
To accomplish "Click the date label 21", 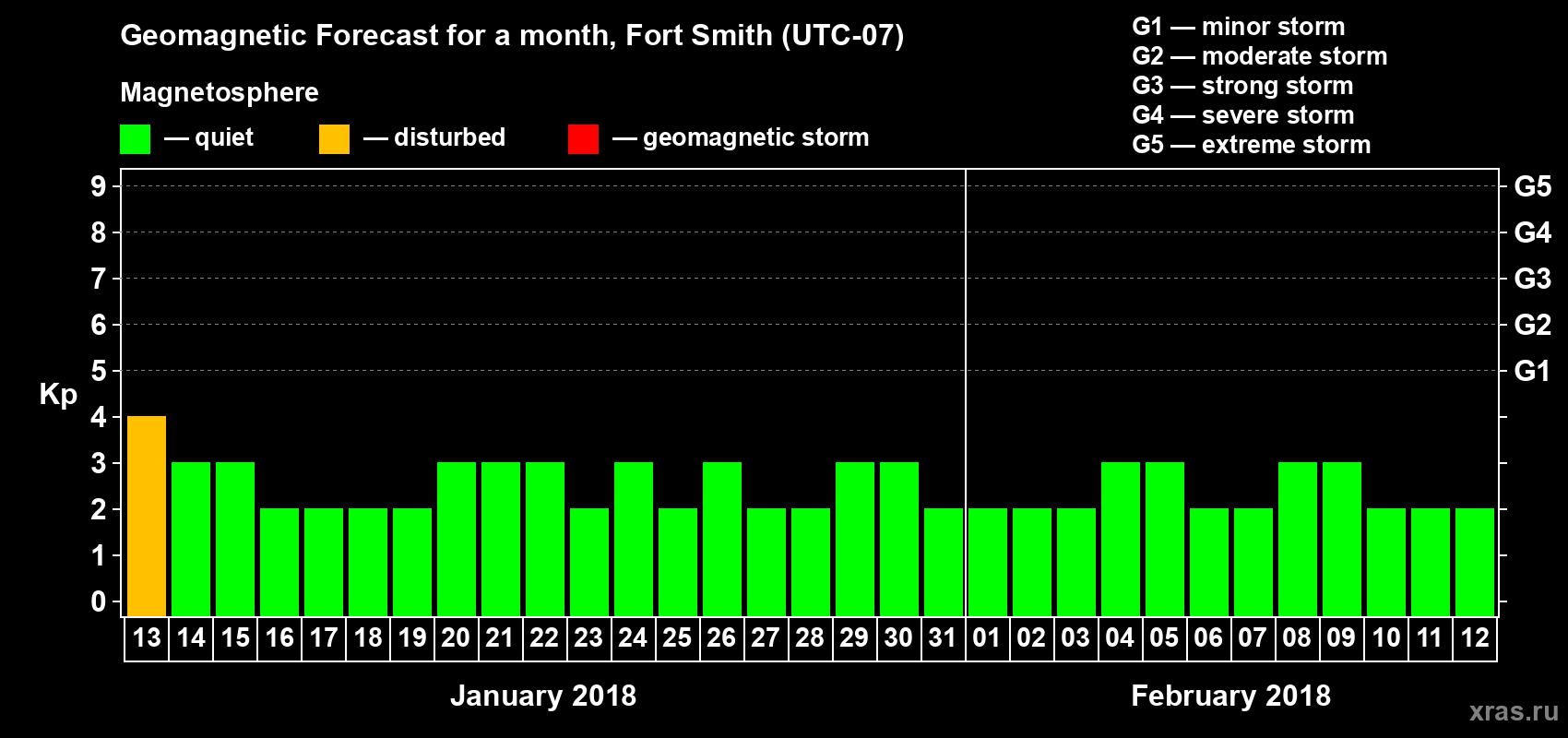I will click(500, 638).
